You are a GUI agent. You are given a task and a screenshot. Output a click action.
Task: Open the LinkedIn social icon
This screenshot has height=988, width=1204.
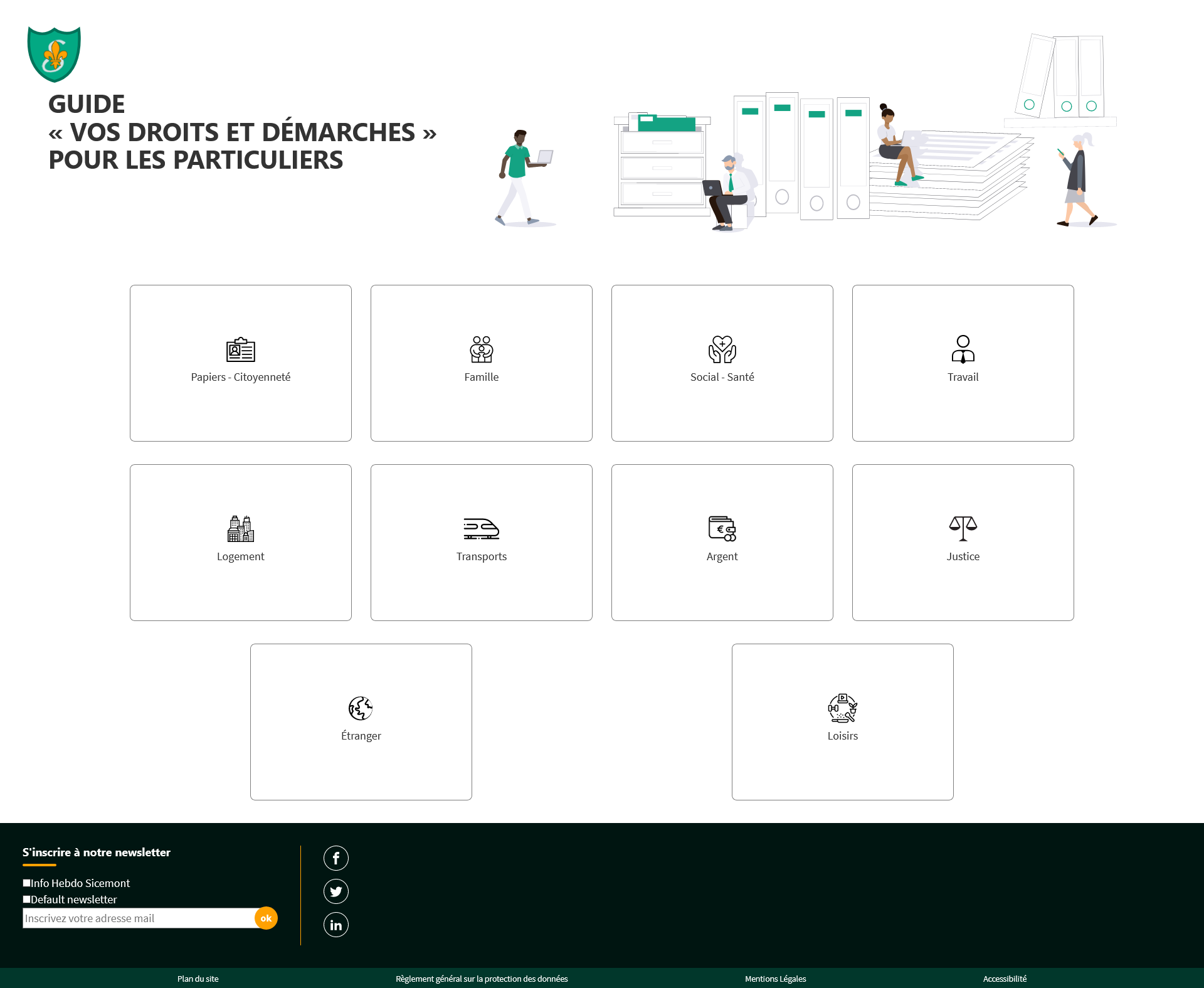pos(336,925)
